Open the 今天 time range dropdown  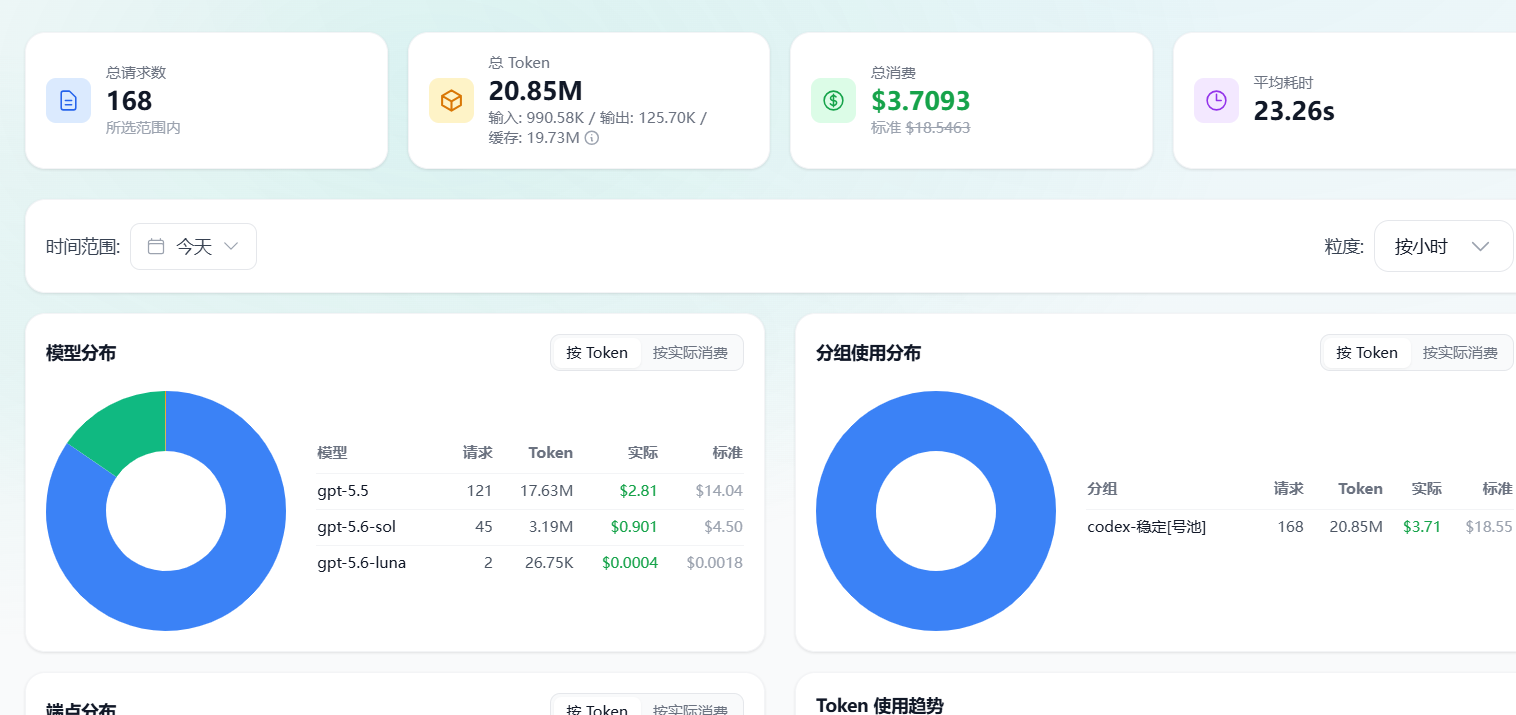point(193,246)
